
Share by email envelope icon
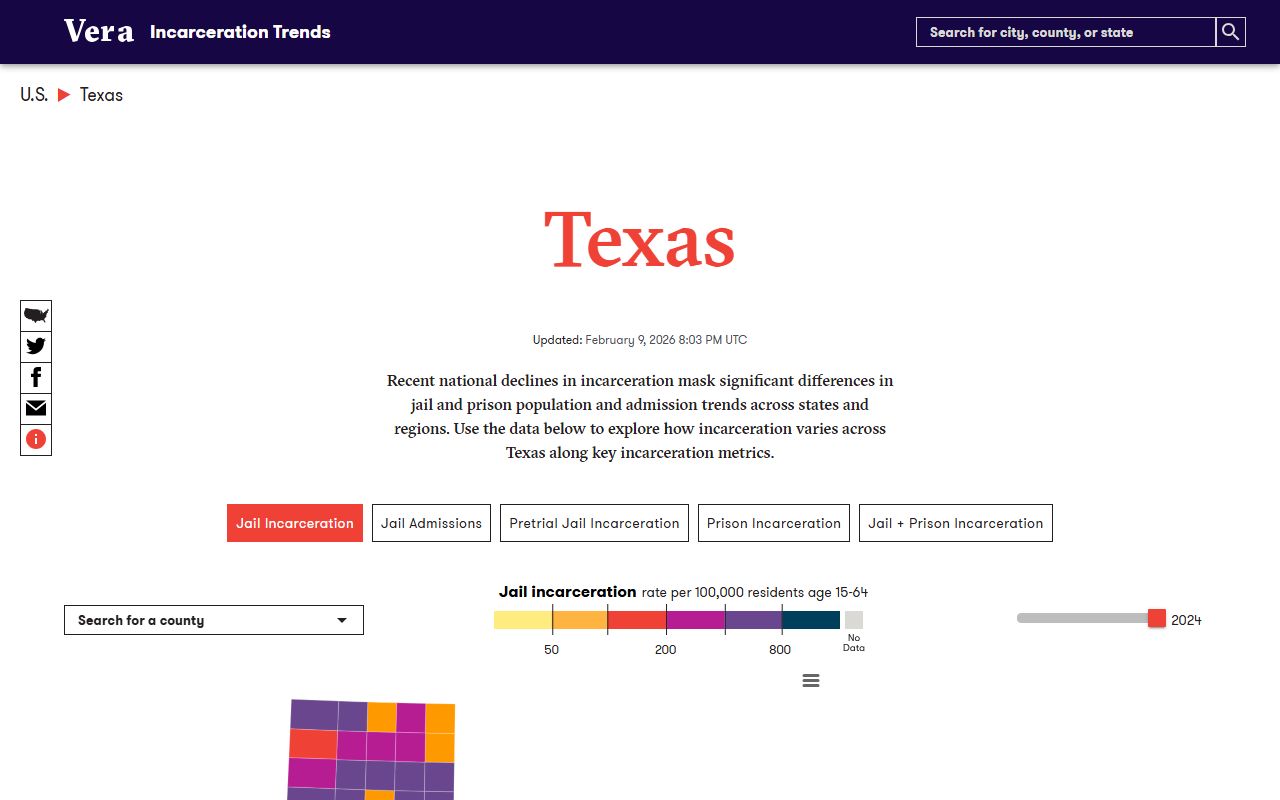coord(36,408)
